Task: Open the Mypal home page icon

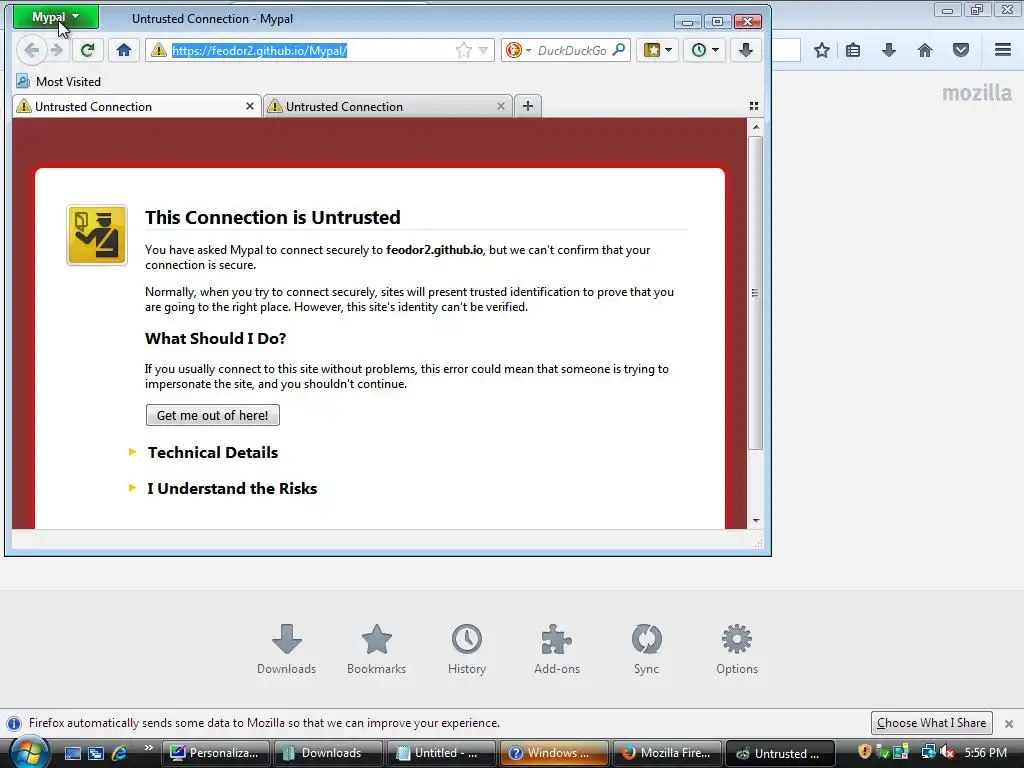Action: click(x=123, y=50)
